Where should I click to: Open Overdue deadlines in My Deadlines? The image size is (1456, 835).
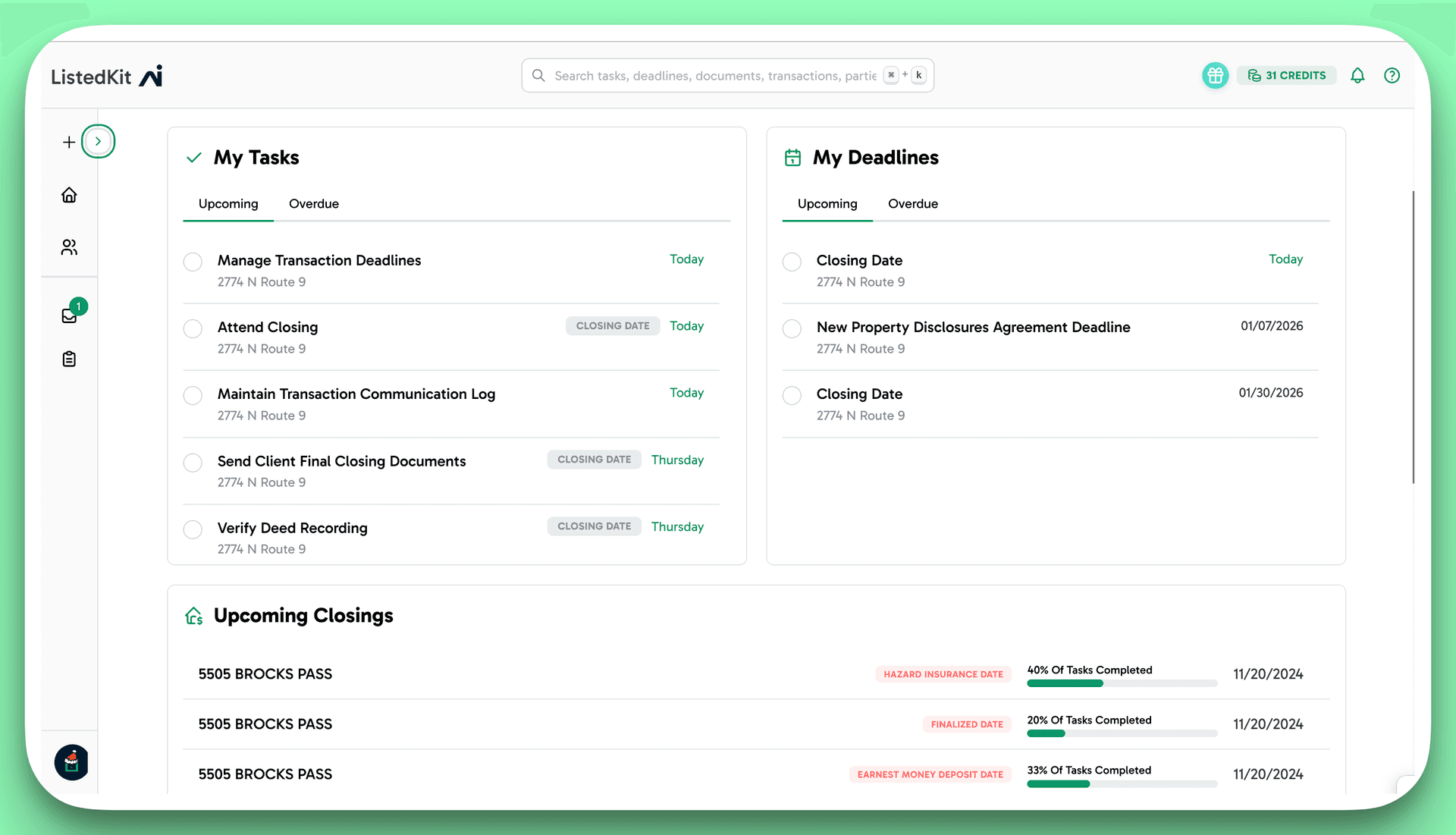click(x=913, y=203)
